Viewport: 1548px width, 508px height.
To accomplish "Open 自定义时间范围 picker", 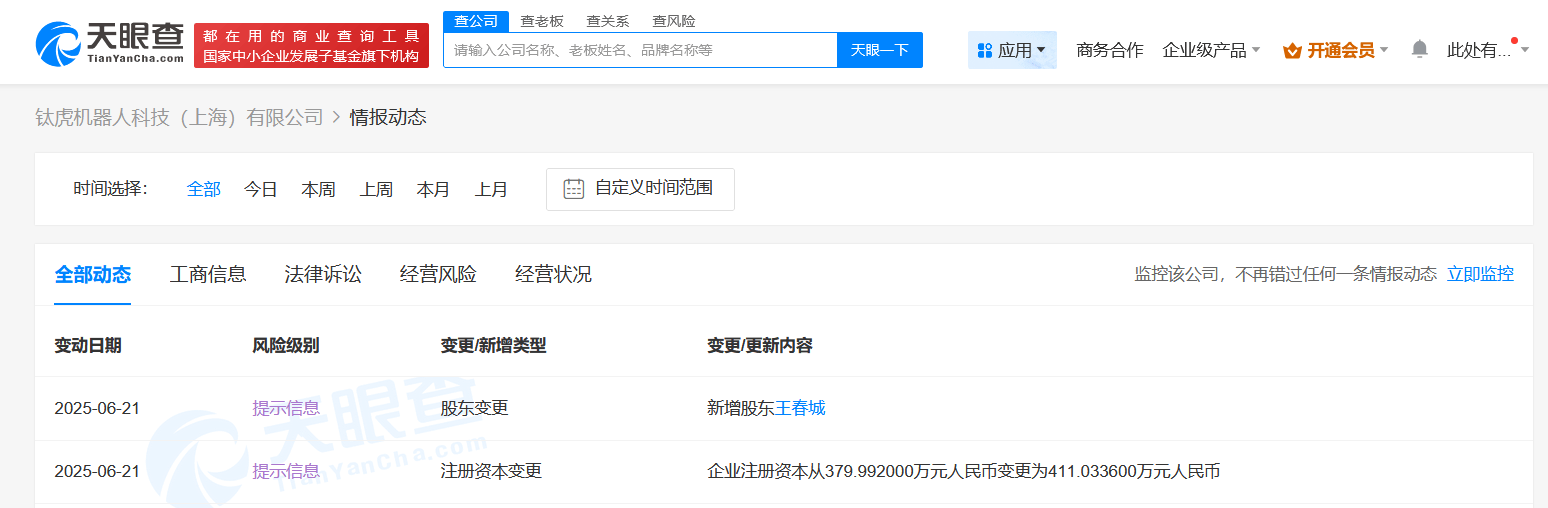I will pos(640,189).
